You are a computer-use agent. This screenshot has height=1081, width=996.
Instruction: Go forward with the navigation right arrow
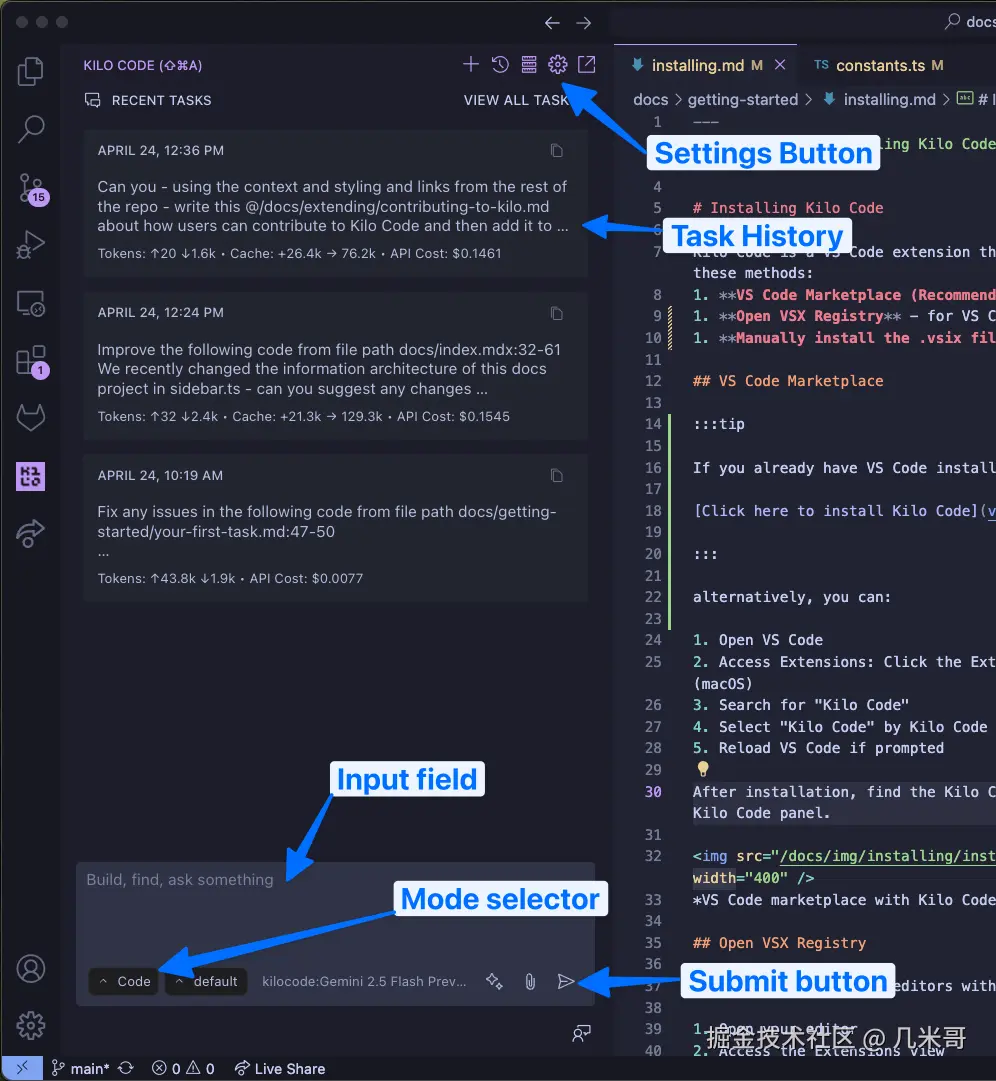[584, 23]
